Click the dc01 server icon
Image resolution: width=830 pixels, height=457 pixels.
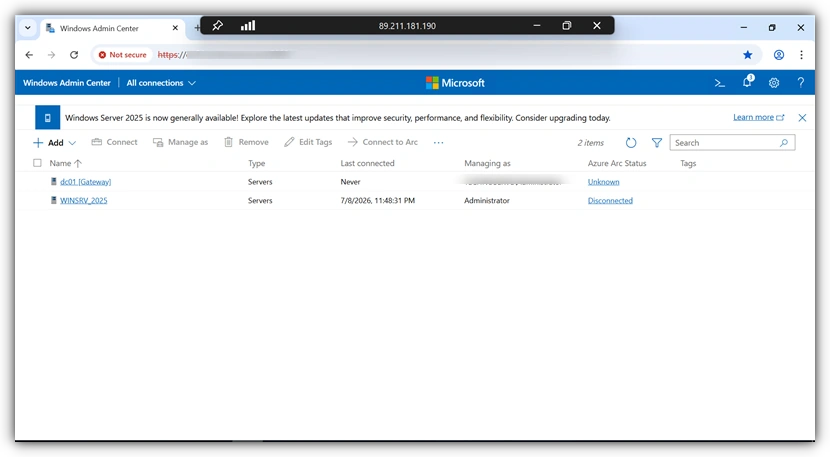click(x=53, y=182)
